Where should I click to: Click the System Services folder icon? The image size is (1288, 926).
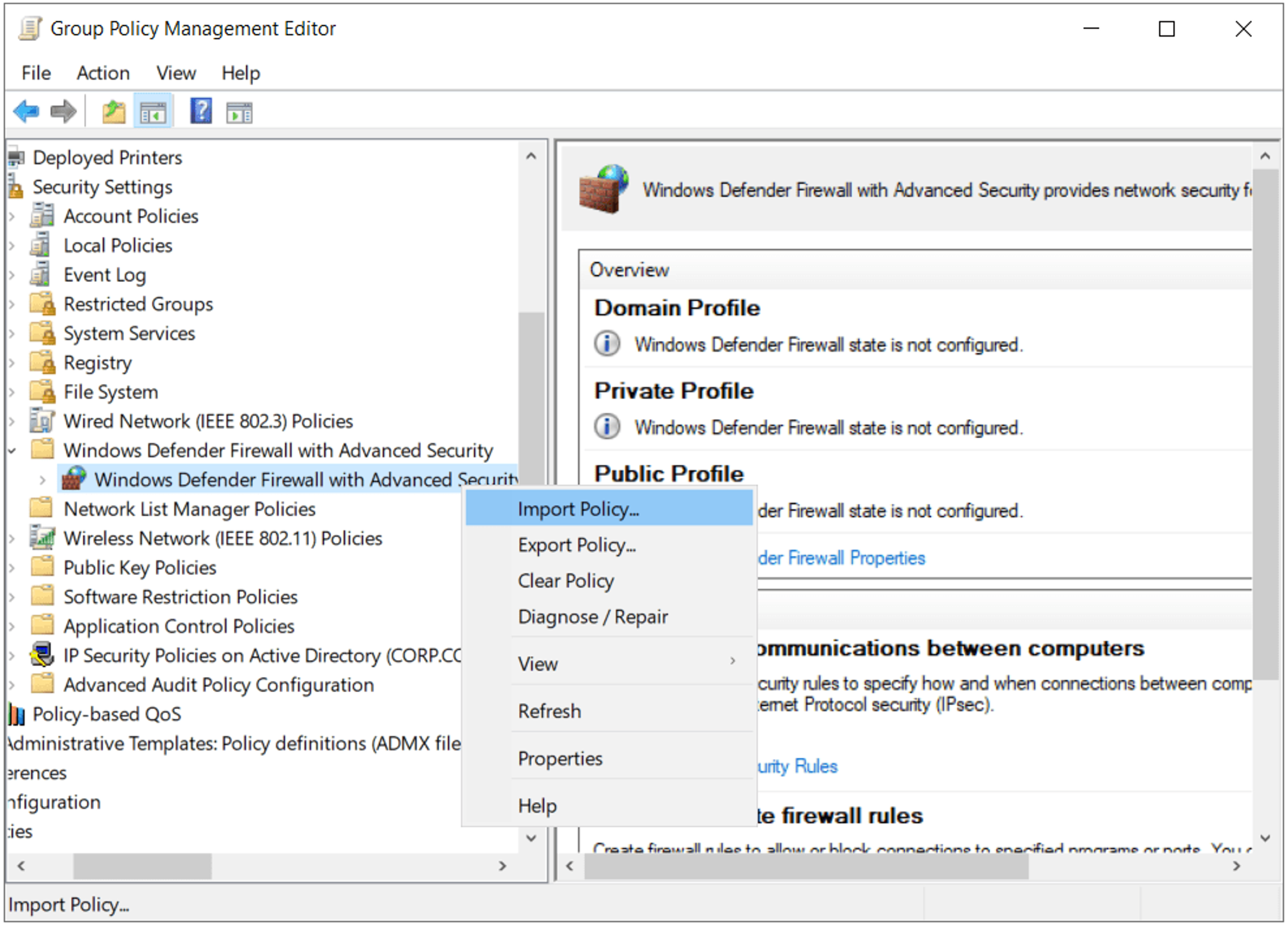point(43,333)
